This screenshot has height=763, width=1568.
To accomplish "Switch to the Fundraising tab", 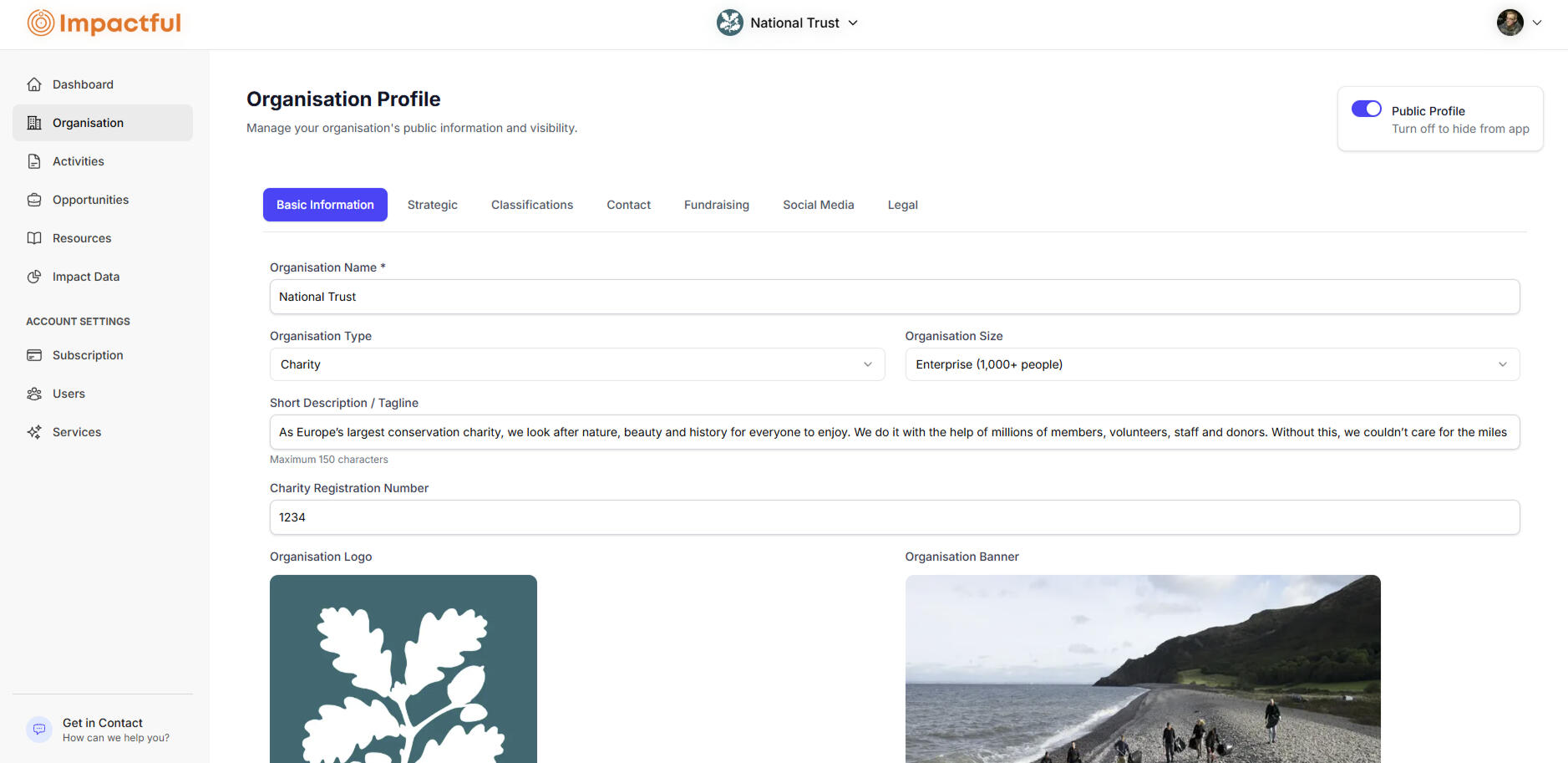I will coord(716,204).
